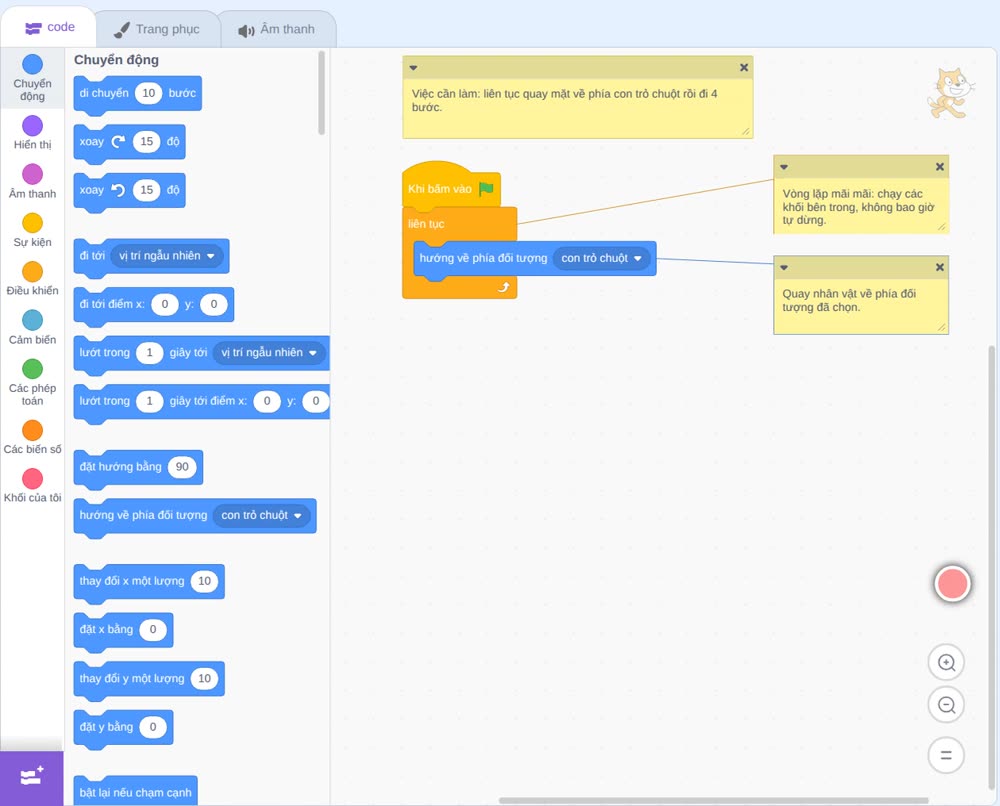Click the zoom in magnifier icon
Screen dimensions: 1000x806
[946, 663]
